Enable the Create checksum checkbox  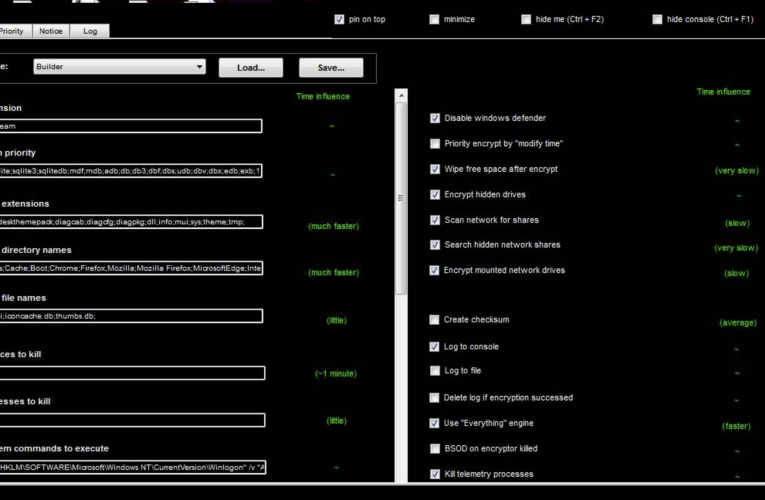[x=434, y=320]
